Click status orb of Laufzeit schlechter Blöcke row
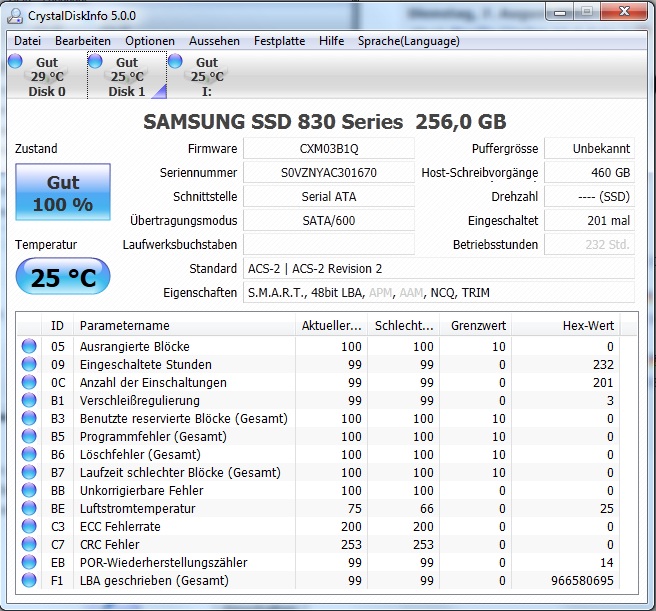Viewport: 656px width, 611px height. [x=29, y=472]
